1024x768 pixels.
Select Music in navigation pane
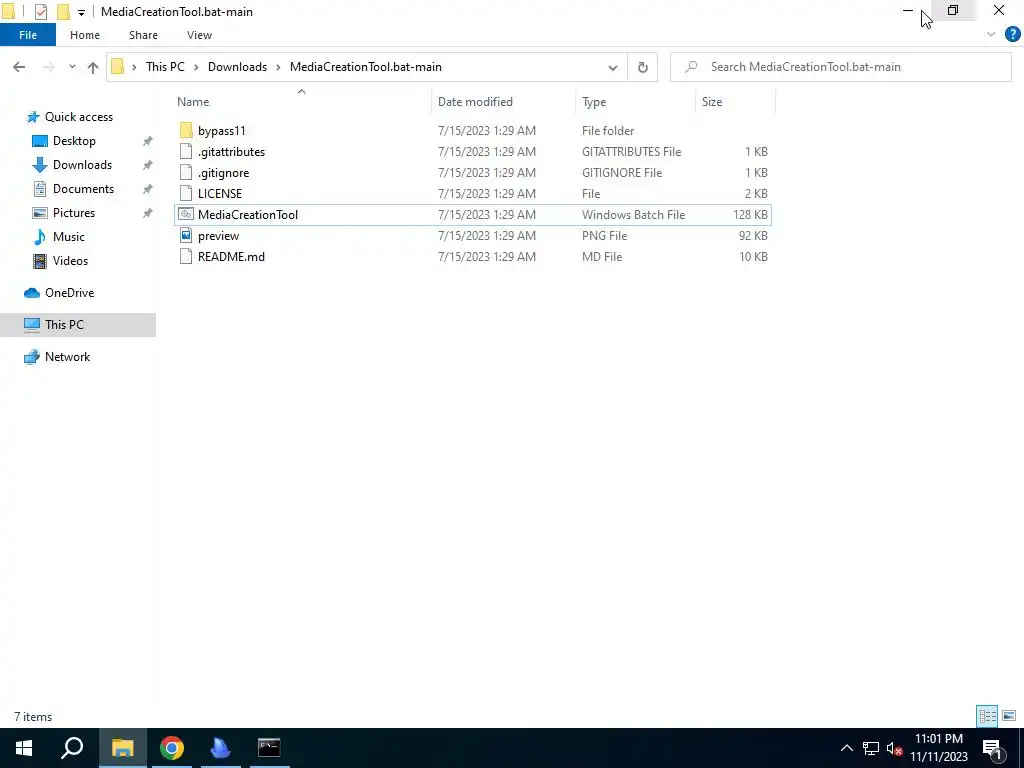(x=69, y=236)
